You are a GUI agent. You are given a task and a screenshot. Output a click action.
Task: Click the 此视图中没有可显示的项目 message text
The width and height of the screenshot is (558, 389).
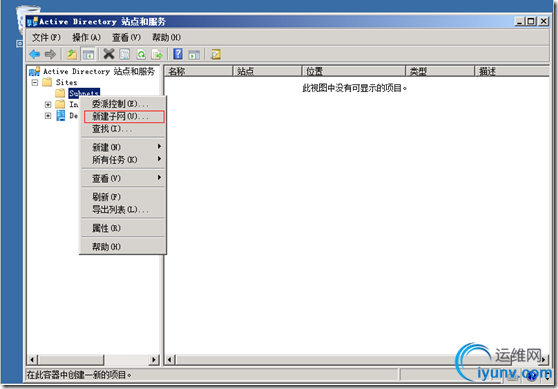(354, 88)
